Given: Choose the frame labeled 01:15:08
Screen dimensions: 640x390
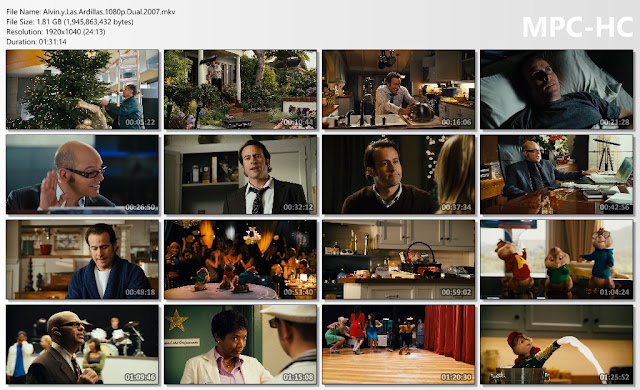Looking at the screenshot, I should (240, 345).
